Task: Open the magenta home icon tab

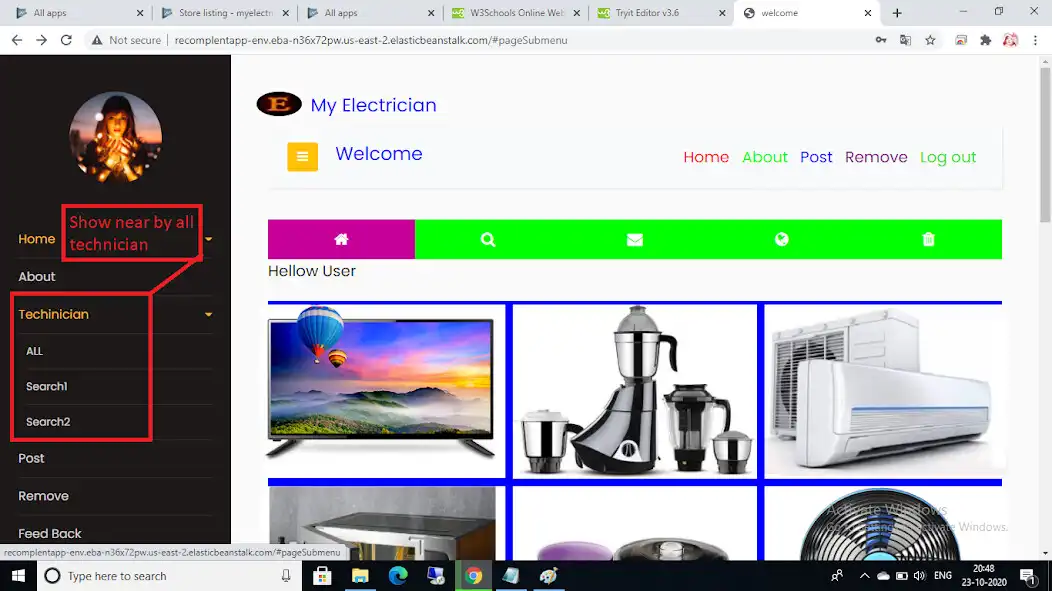Action: (x=341, y=239)
